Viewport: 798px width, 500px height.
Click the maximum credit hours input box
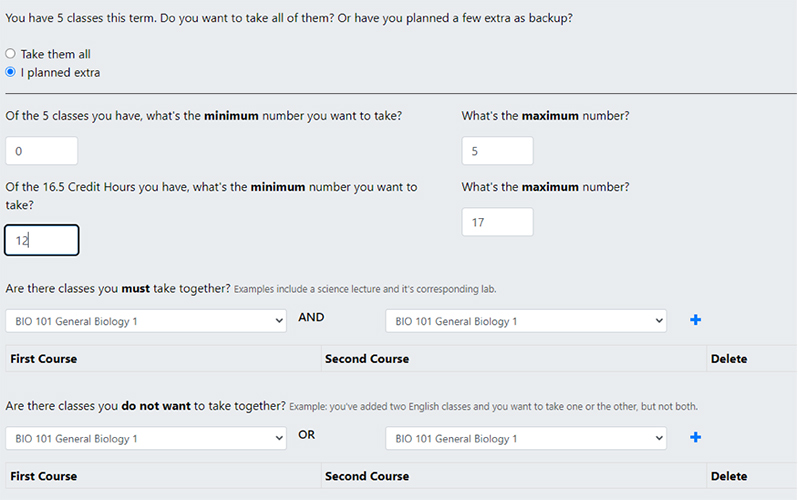[x=497, y=222]
